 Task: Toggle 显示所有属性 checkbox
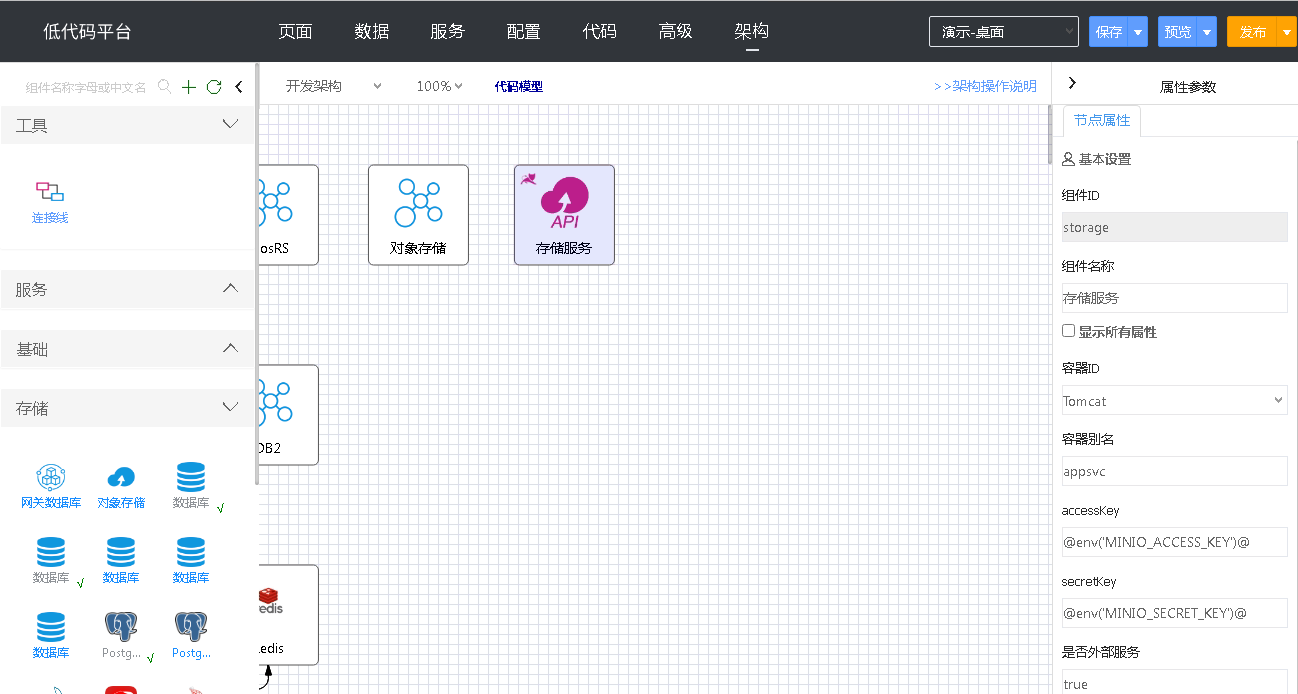click(1068, 331)
